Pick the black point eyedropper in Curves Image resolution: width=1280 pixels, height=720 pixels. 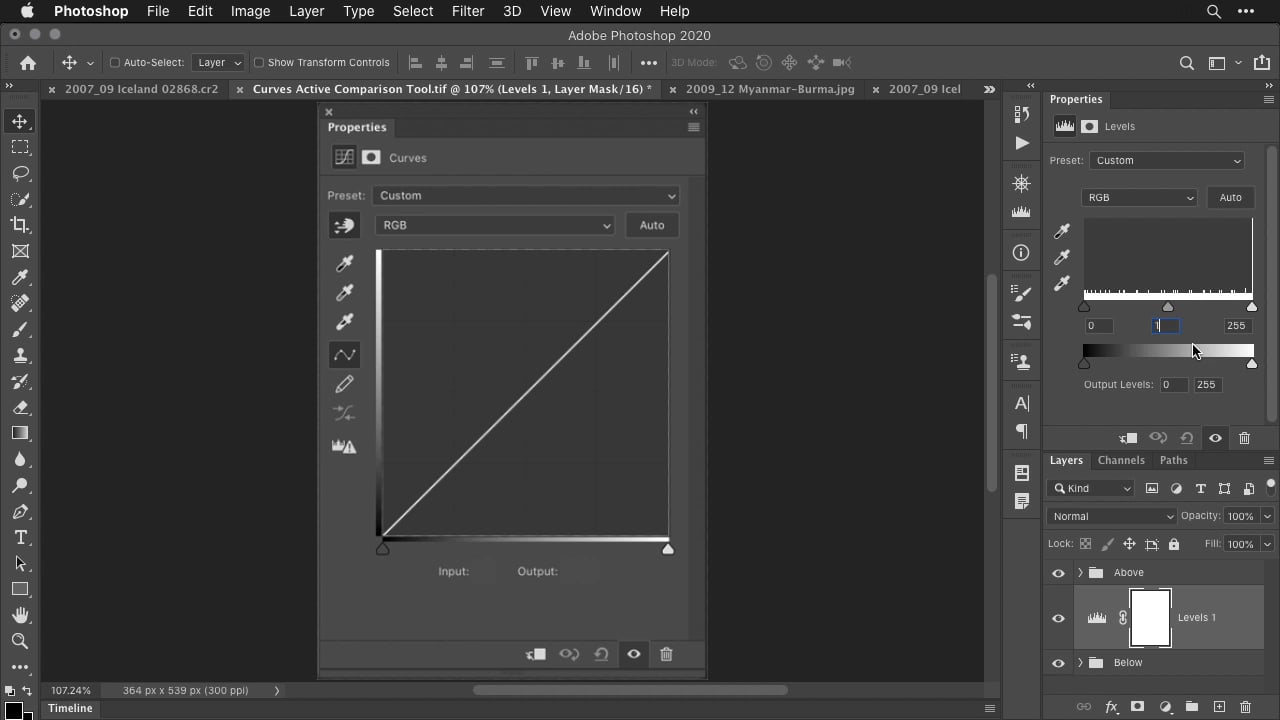click(x=344, y=263)
